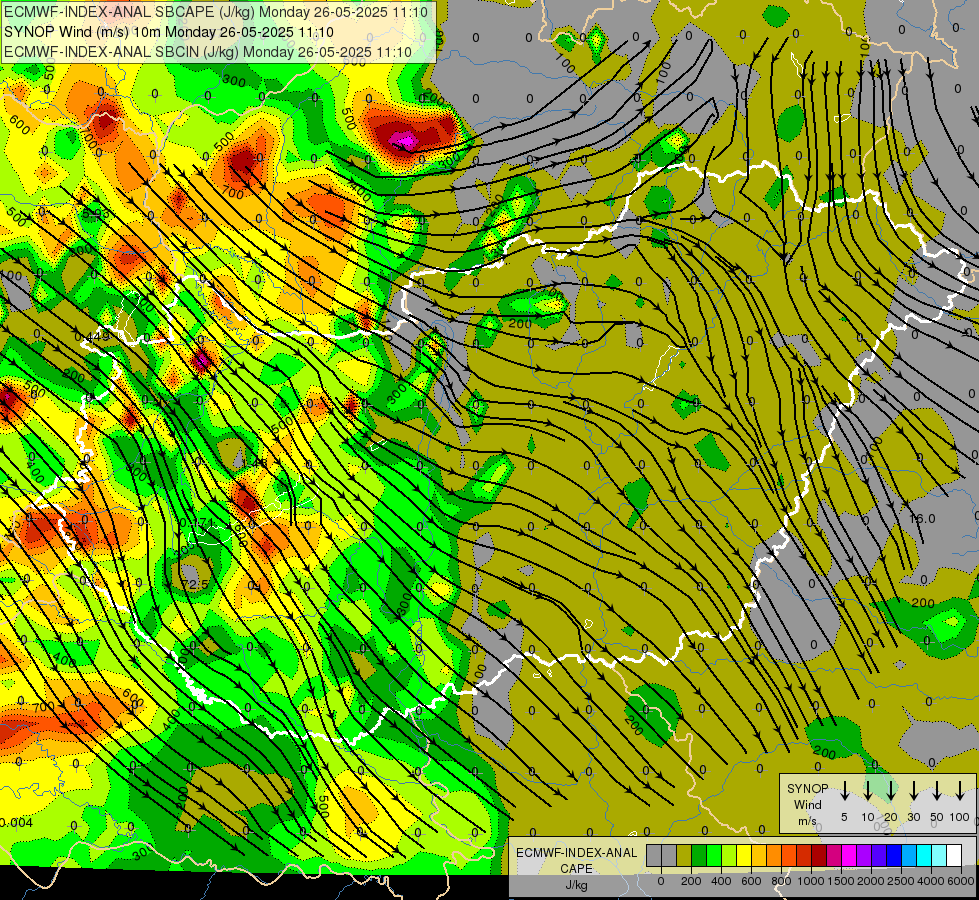Click the magenta CAPE maximum near top center
The image size is (979, 900).
[x=405, y=141]
